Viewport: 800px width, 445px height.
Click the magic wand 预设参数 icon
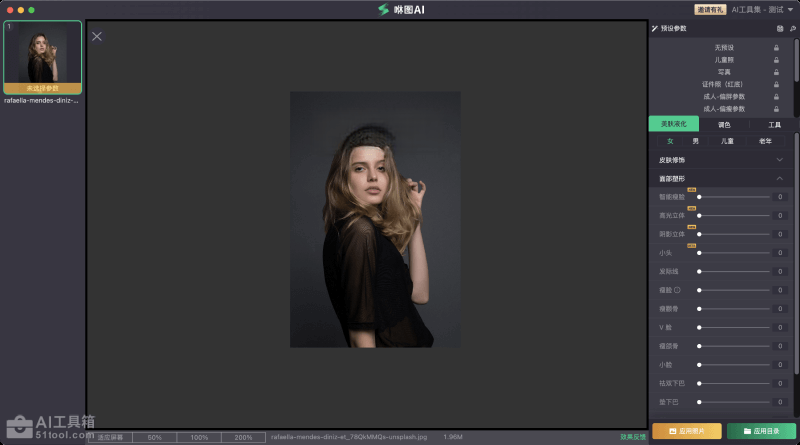pyautogui.click(x=655, y=29)
